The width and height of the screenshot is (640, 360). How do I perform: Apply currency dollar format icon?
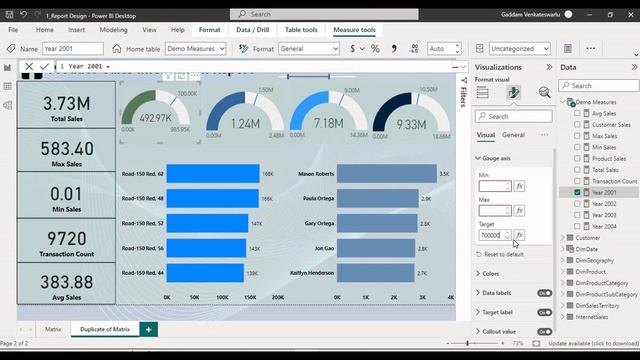(x=353, y=49)
